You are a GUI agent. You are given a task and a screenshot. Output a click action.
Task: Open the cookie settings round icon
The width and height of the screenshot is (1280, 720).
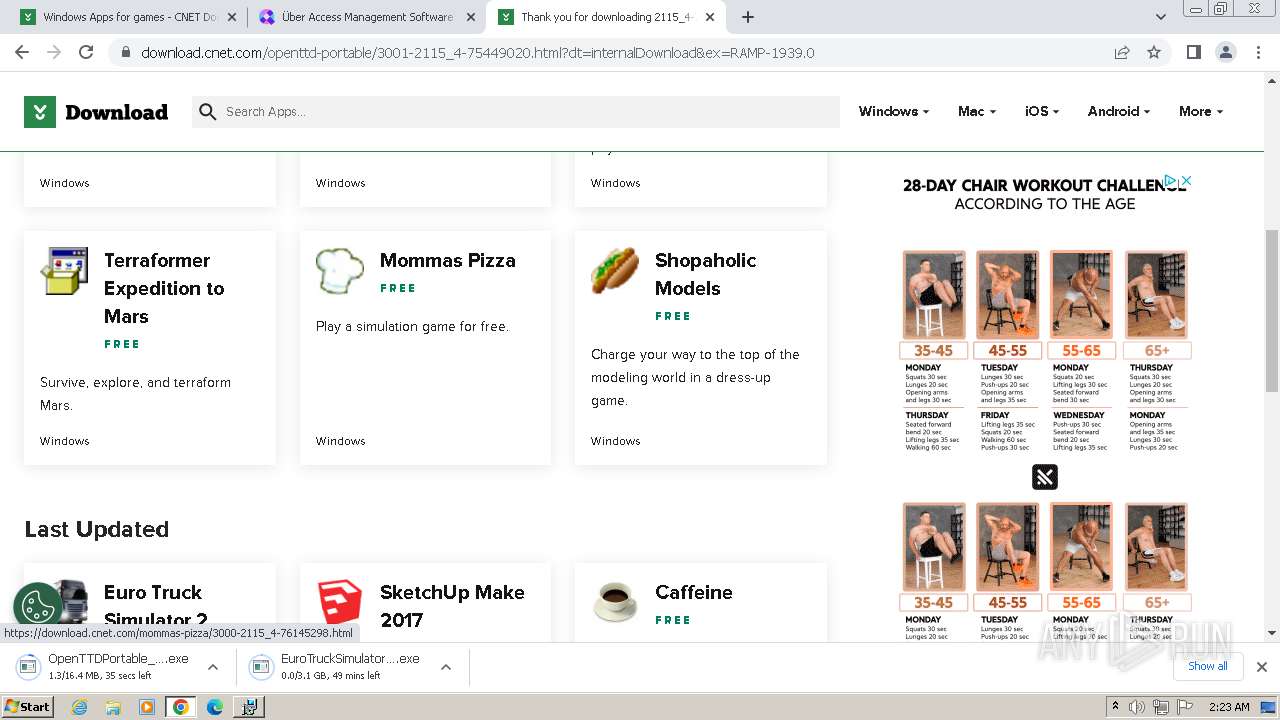click(38, 607)
